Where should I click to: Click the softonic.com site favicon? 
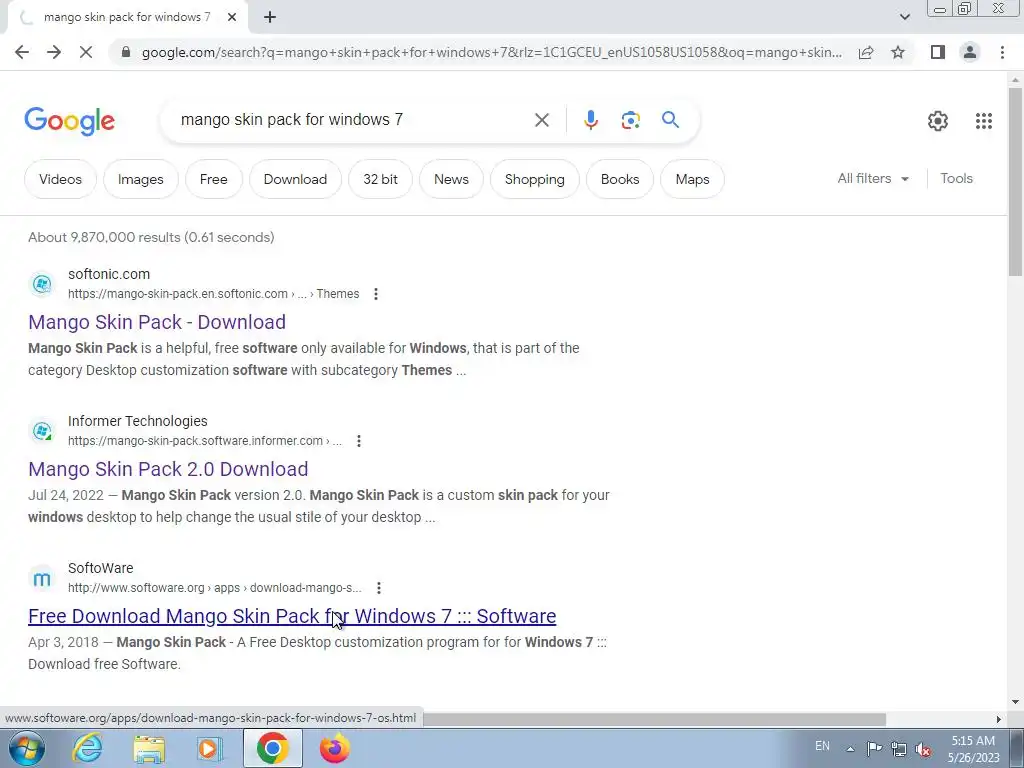click(42, 284)
